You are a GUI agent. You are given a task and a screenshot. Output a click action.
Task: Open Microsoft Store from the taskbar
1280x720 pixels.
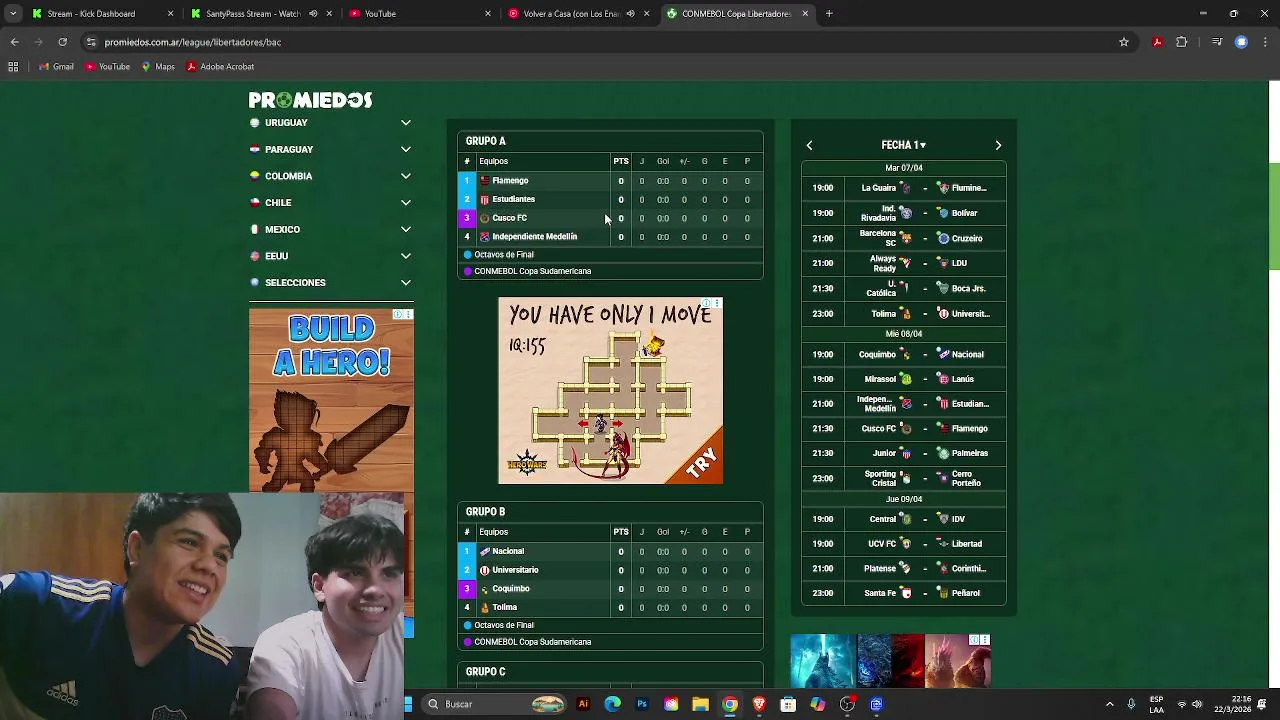pyautogui.click(x=788, y=704)
